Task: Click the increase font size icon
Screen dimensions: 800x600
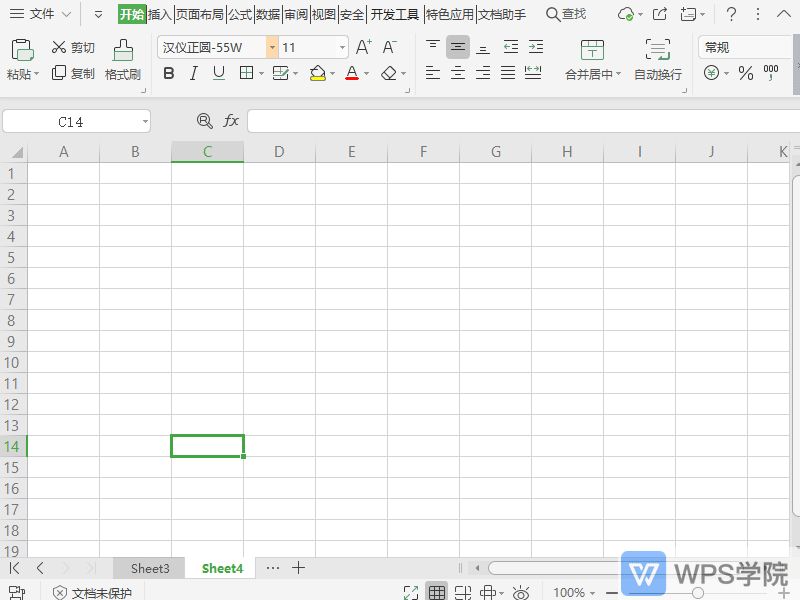Action: (x=364, y=47)
